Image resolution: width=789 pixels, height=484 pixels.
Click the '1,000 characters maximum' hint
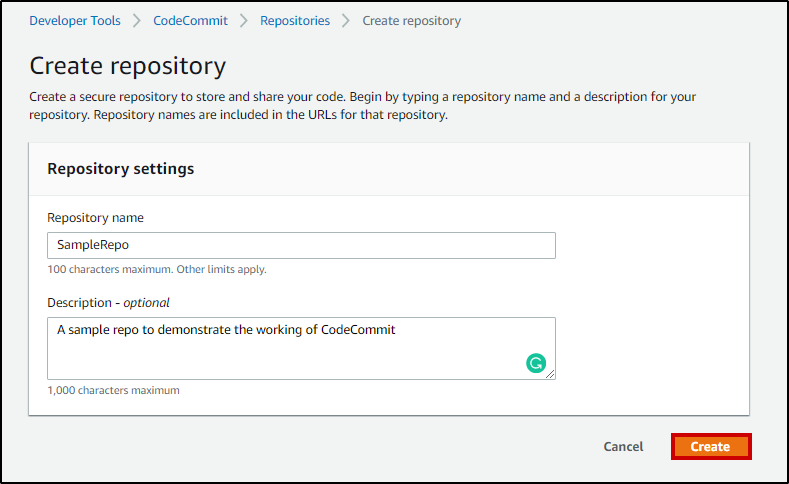click(113, 390)
